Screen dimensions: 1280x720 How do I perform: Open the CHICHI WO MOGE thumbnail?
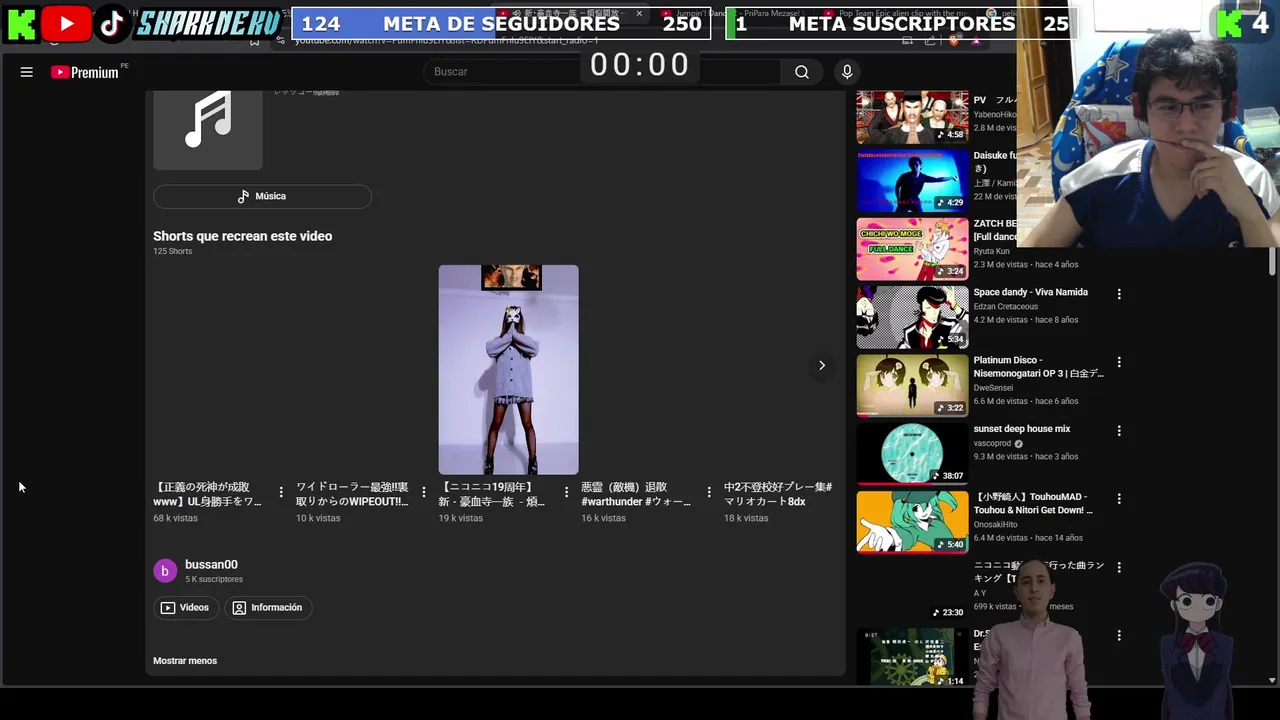tap(912, 249)
